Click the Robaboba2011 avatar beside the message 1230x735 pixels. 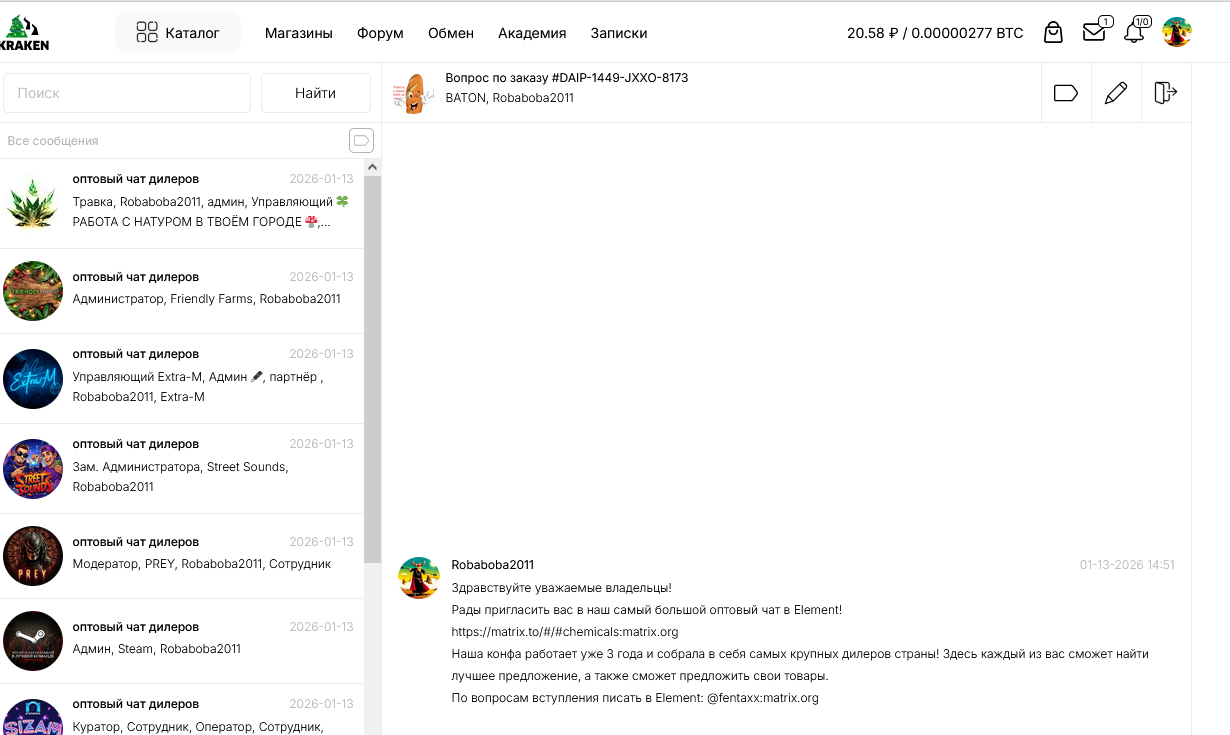click(419, 578)
